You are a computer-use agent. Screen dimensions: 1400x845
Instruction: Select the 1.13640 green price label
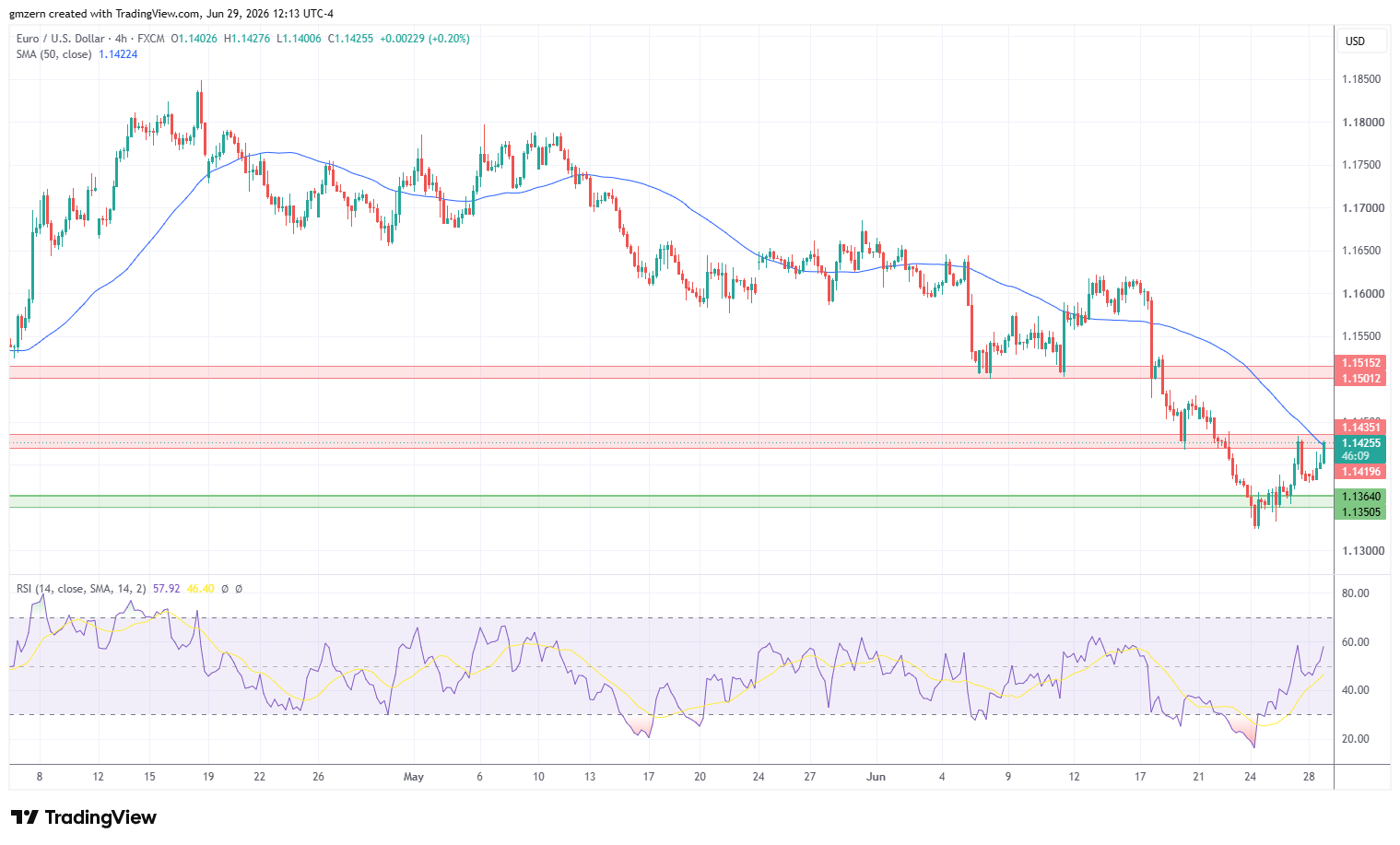click(1360, 497)
